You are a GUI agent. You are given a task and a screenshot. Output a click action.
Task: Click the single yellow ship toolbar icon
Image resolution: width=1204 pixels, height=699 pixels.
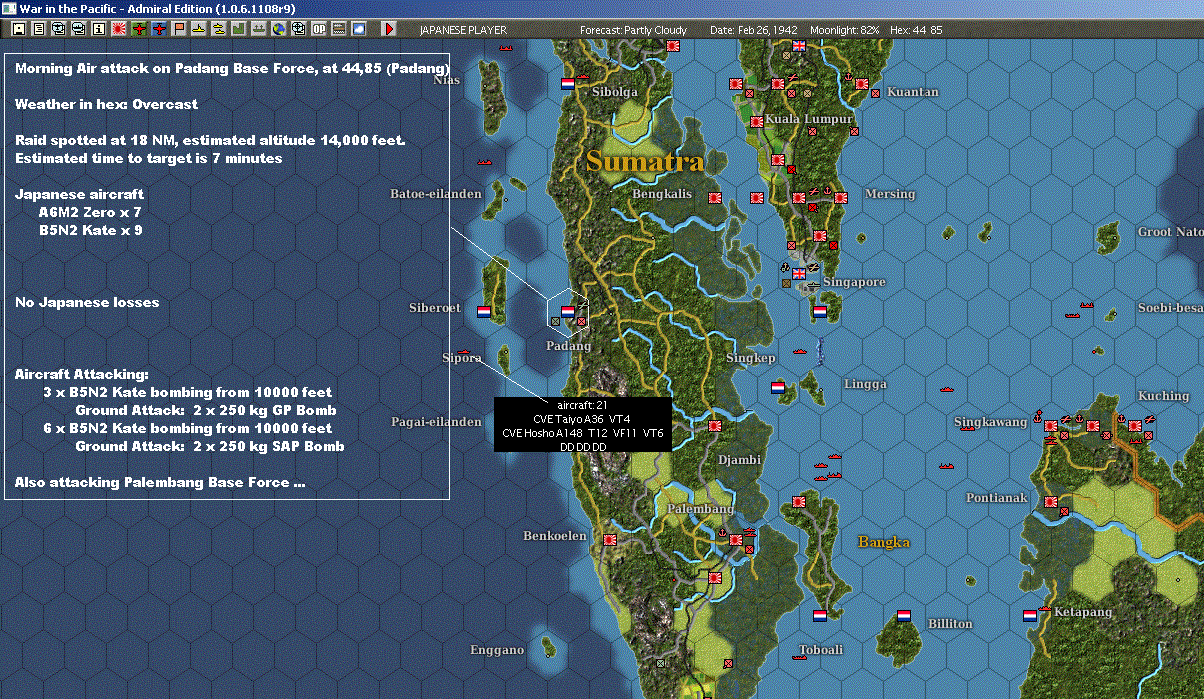tap(199, 29)
